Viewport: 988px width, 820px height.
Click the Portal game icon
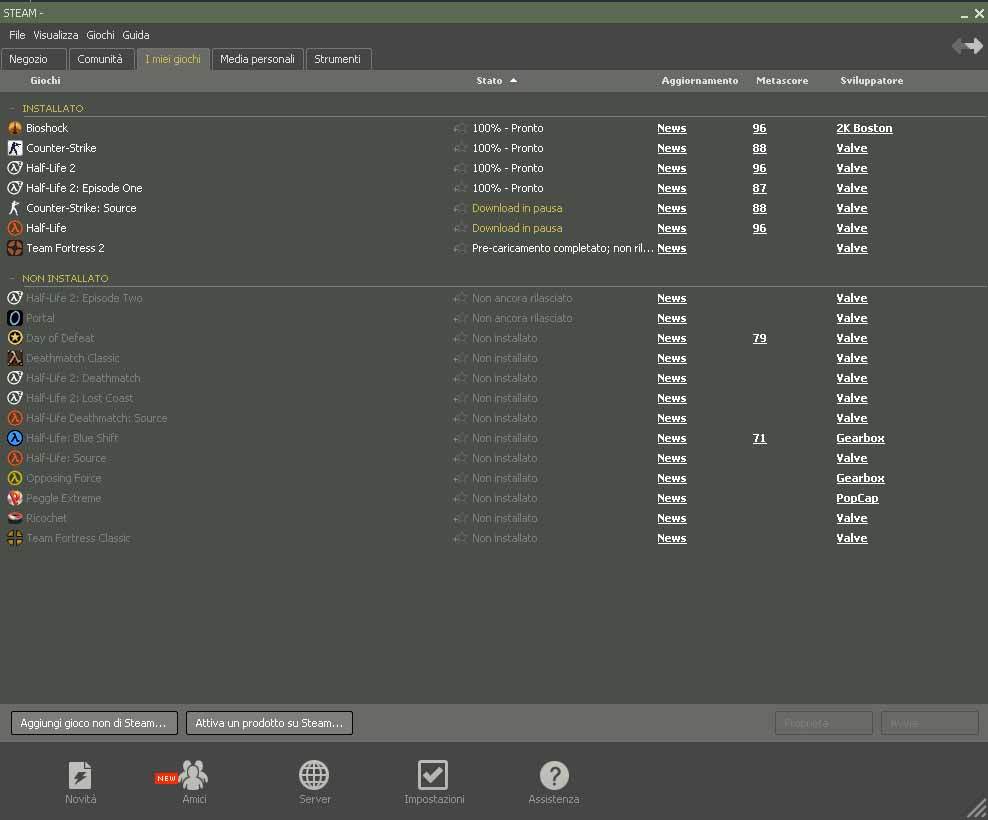[x=14, y=318]
